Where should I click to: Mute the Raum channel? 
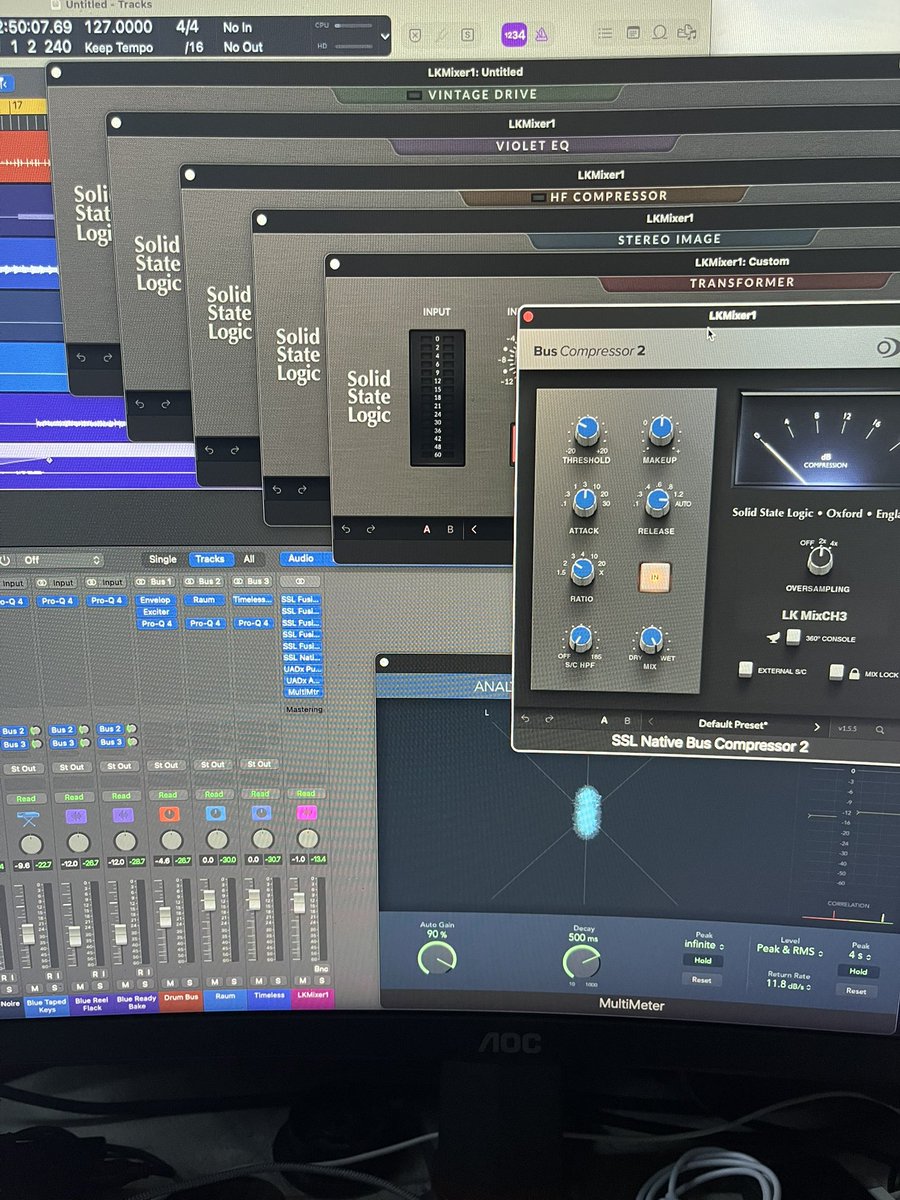[215, 983]
